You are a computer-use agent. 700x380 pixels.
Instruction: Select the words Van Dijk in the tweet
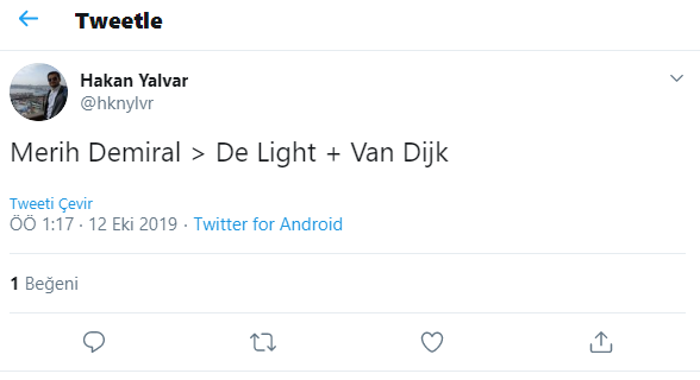399,154
